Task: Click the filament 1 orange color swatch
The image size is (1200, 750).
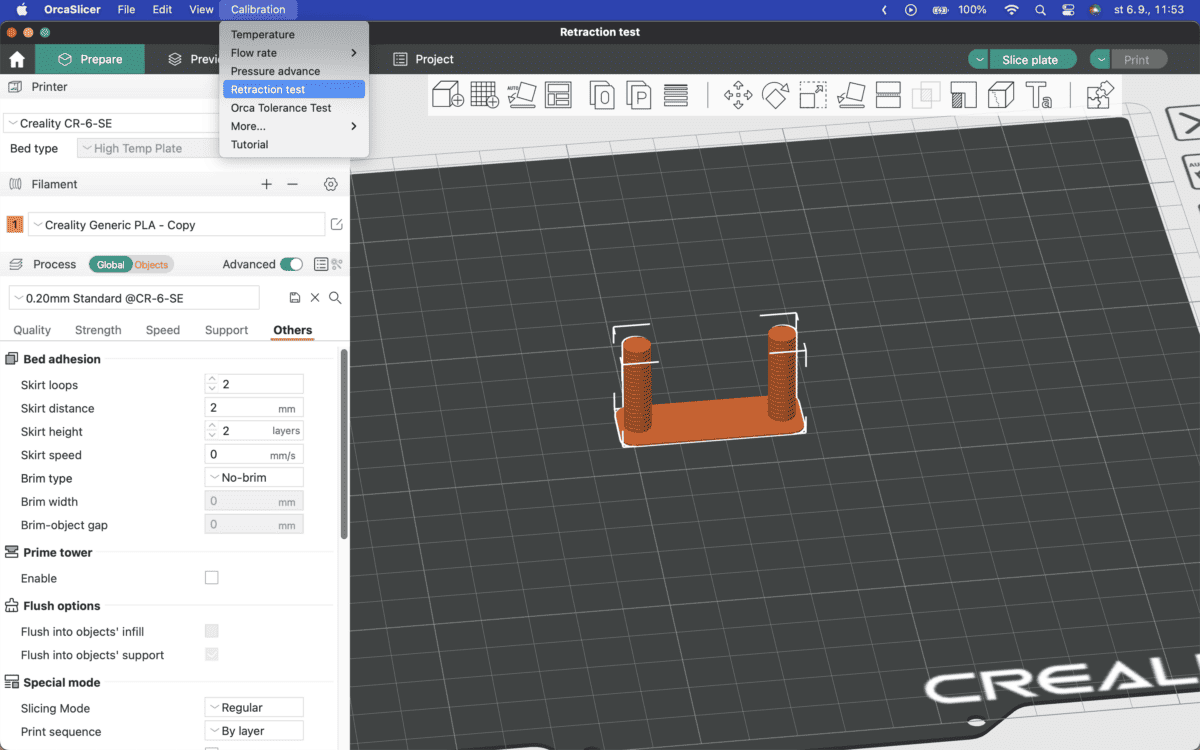Action: point(15,225)
